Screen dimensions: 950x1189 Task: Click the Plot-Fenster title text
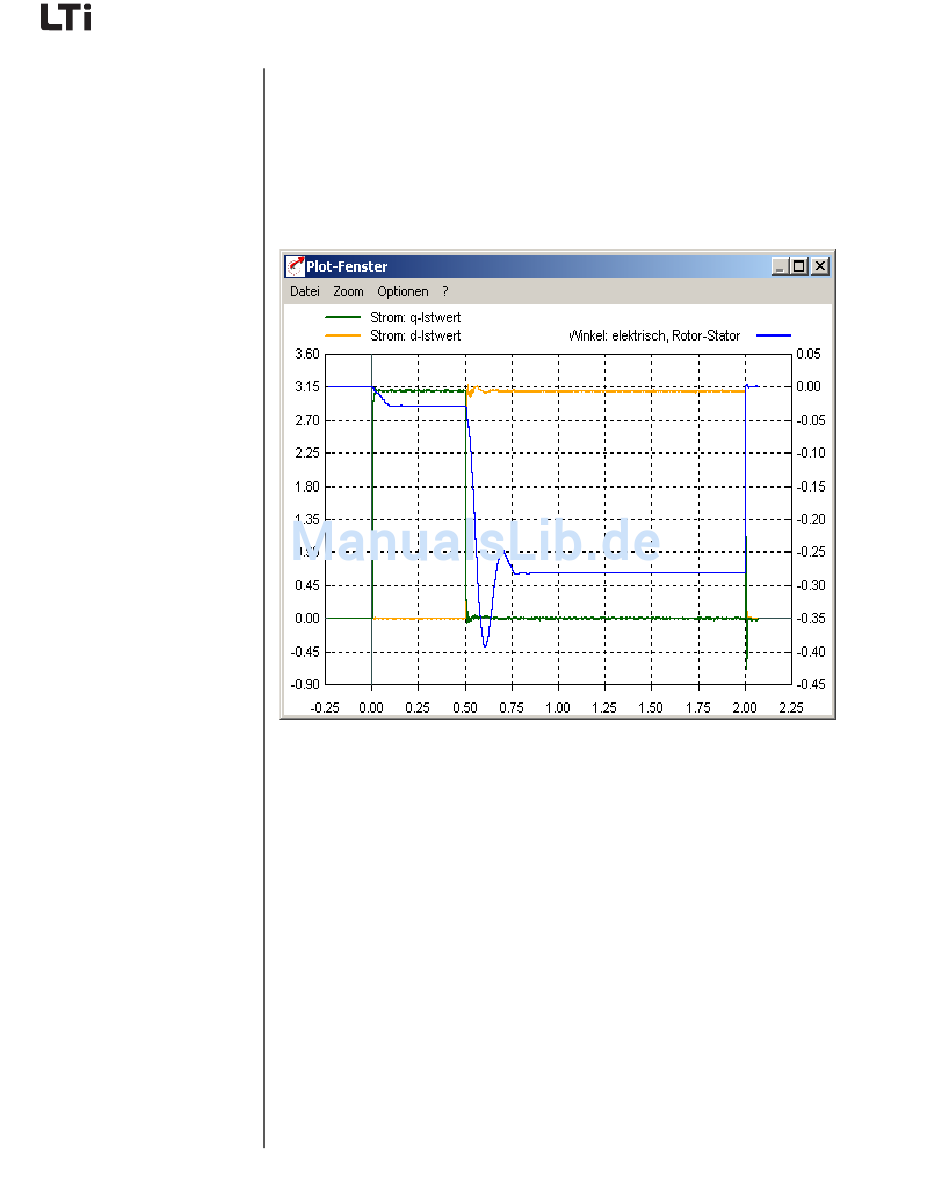point(346,267)
